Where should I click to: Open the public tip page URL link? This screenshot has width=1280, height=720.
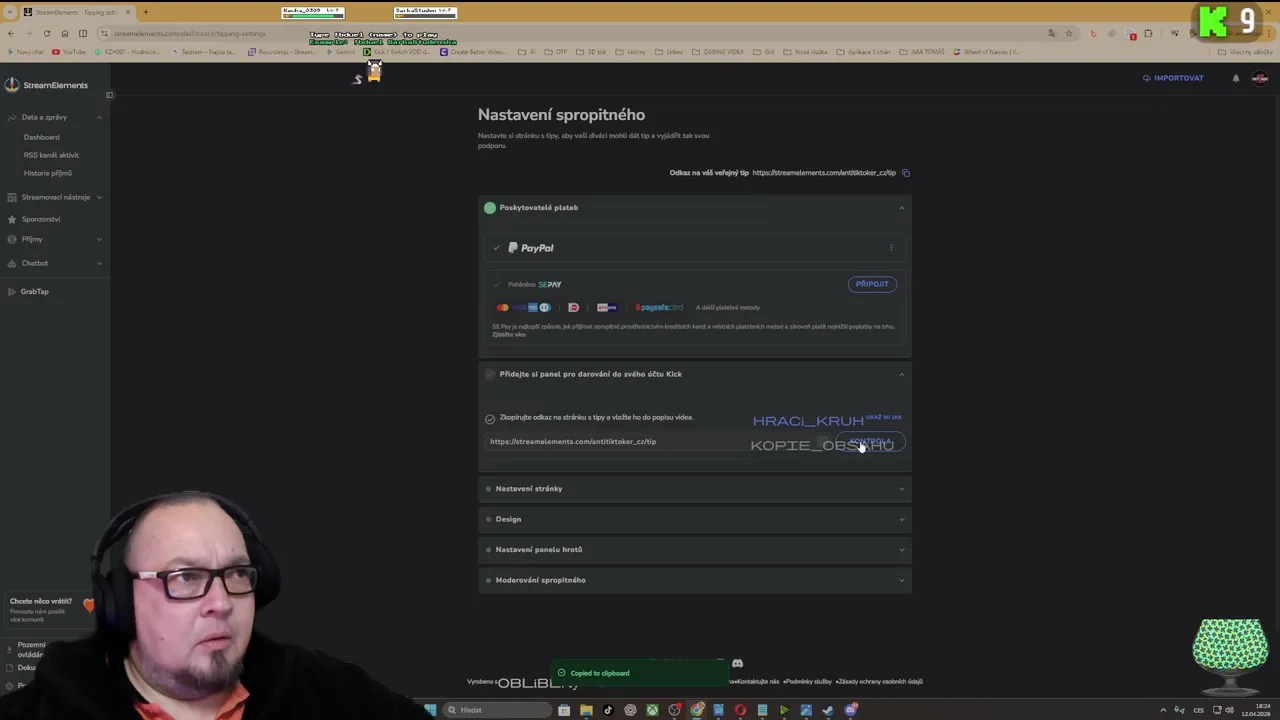(x=824, y=173)
